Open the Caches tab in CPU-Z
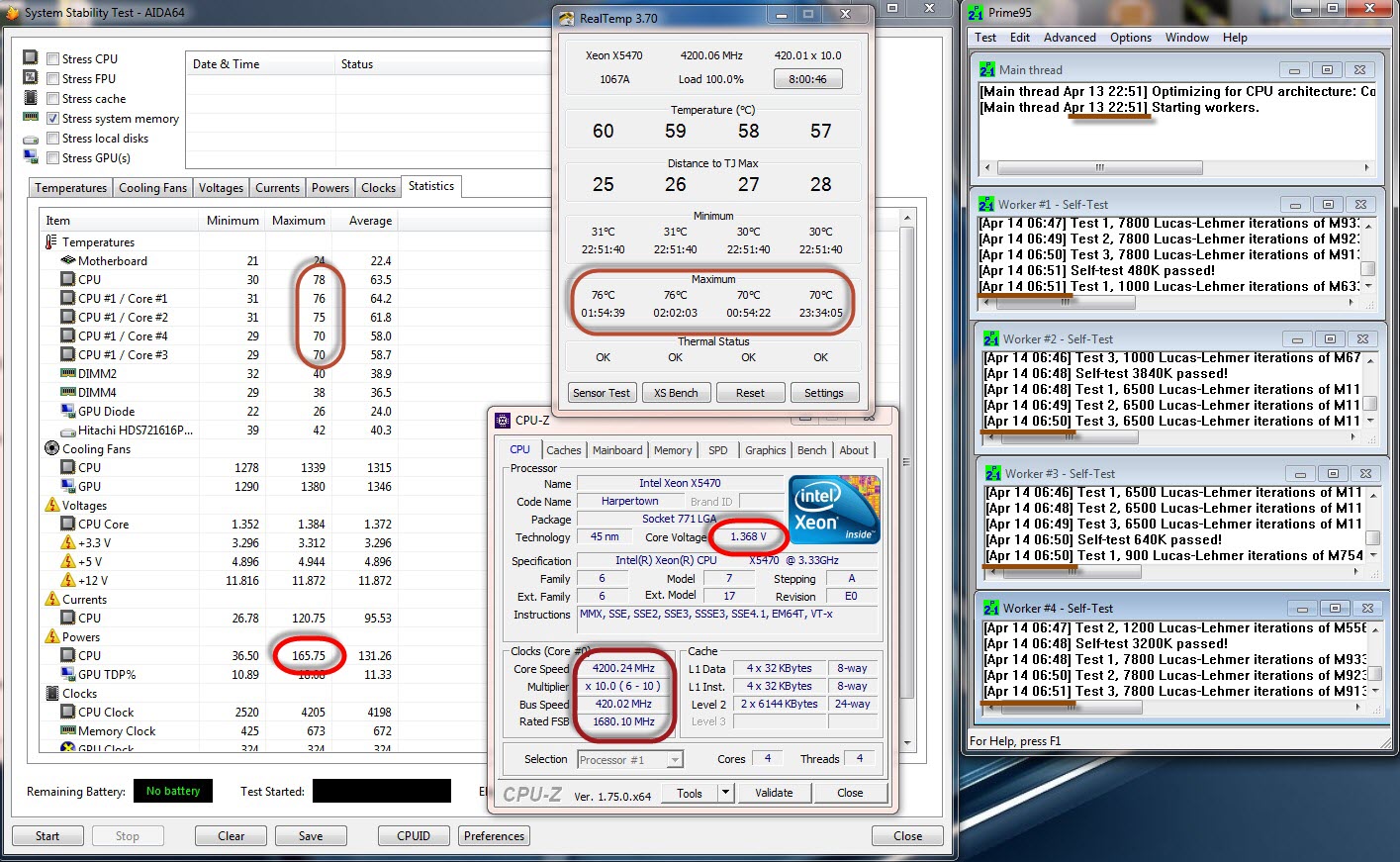 pyautogui.click(x=564, y=450)
